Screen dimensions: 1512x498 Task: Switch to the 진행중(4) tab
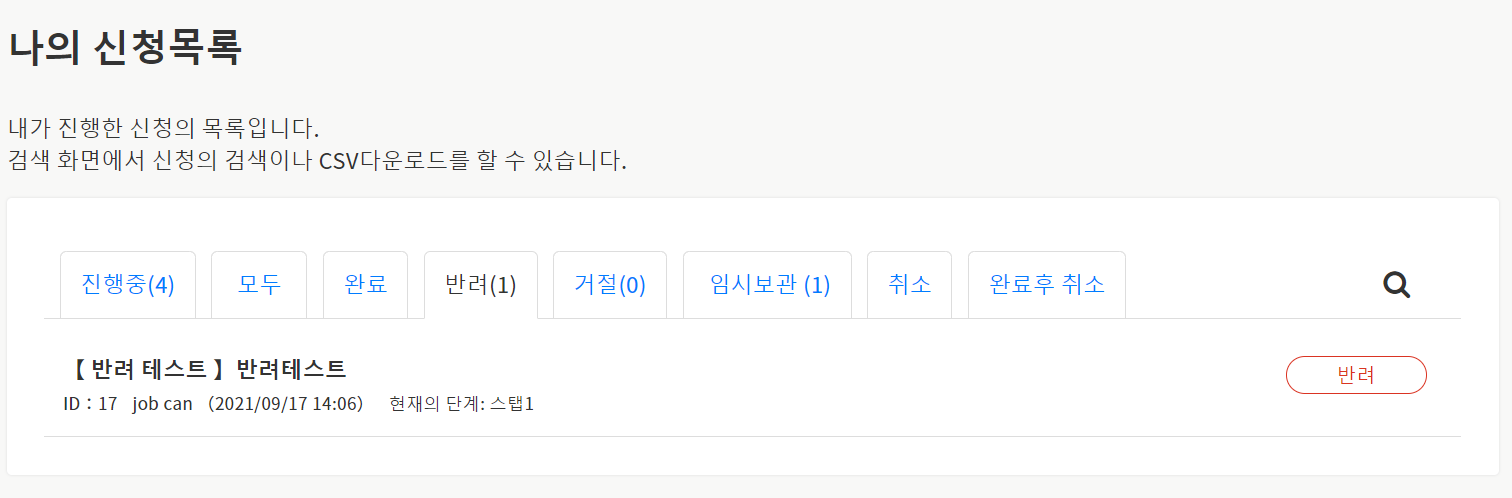click(128, 285)
